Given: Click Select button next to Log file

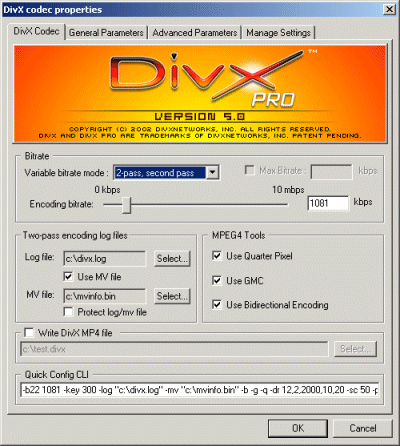Looking at the screenshot, I should 172,258.
